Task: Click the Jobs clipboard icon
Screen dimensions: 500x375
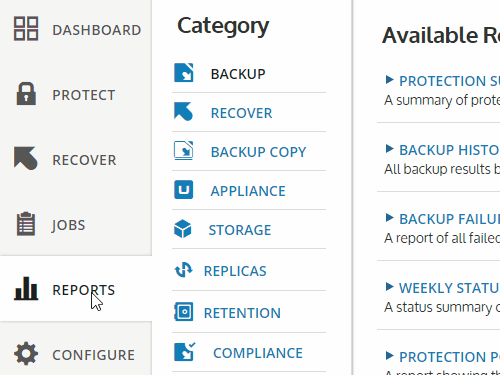Action: 26,224
